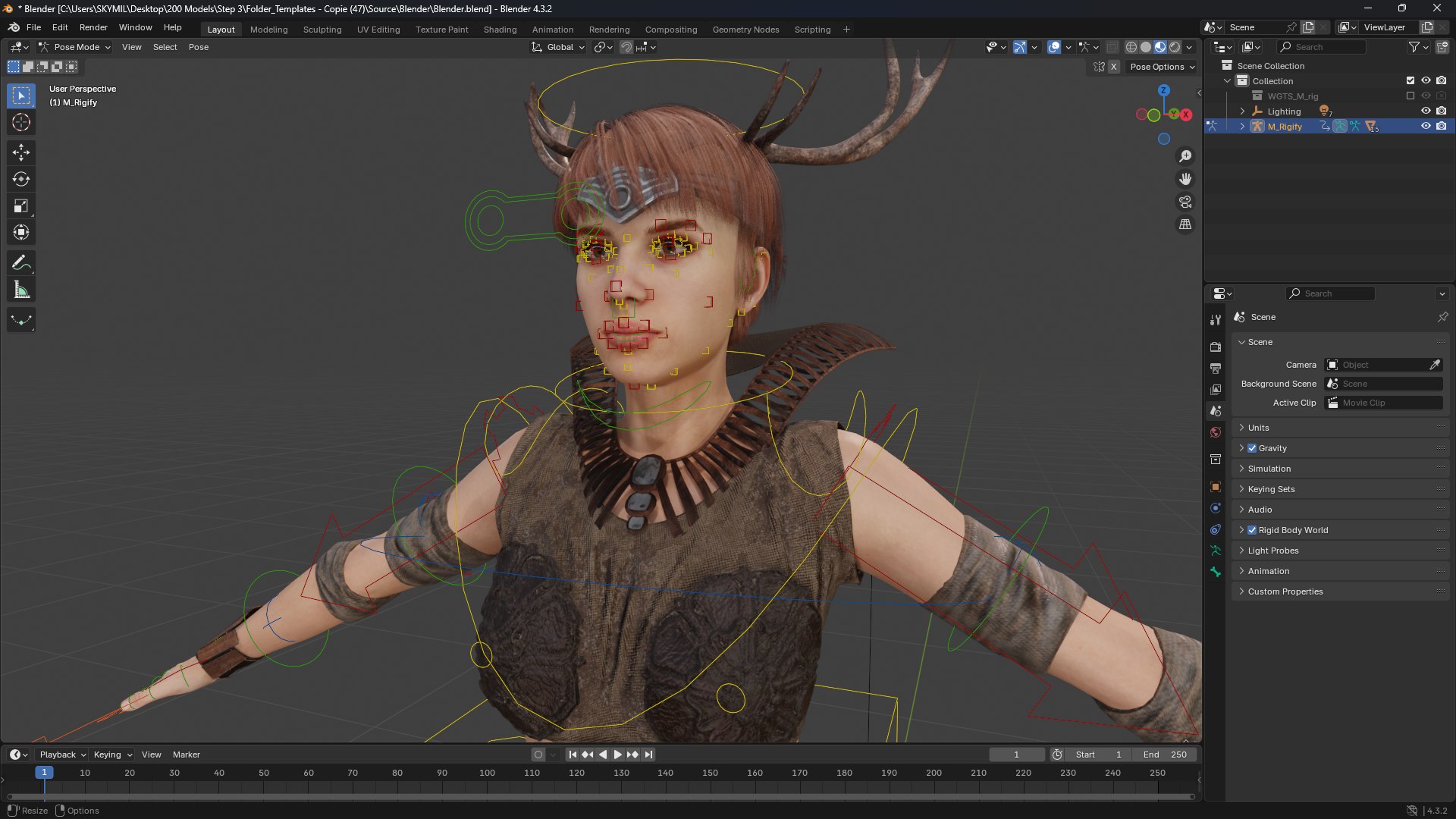Open the Collection properties tab
1456x819 pixels.
pyautogui.click(x=1216, y=459)
